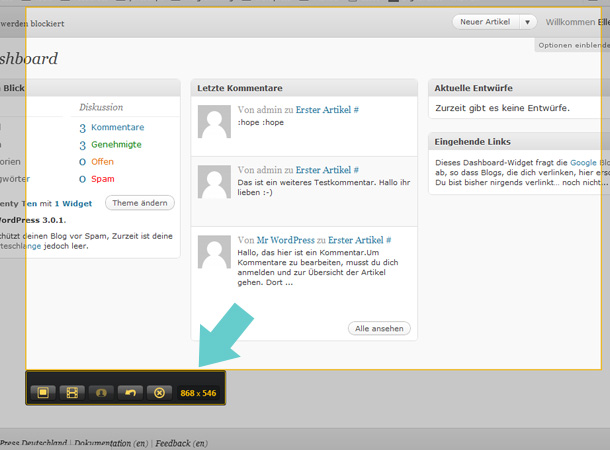The image size is (610, 450).
Task: Open the 1 Widget link
Action: 73,203
